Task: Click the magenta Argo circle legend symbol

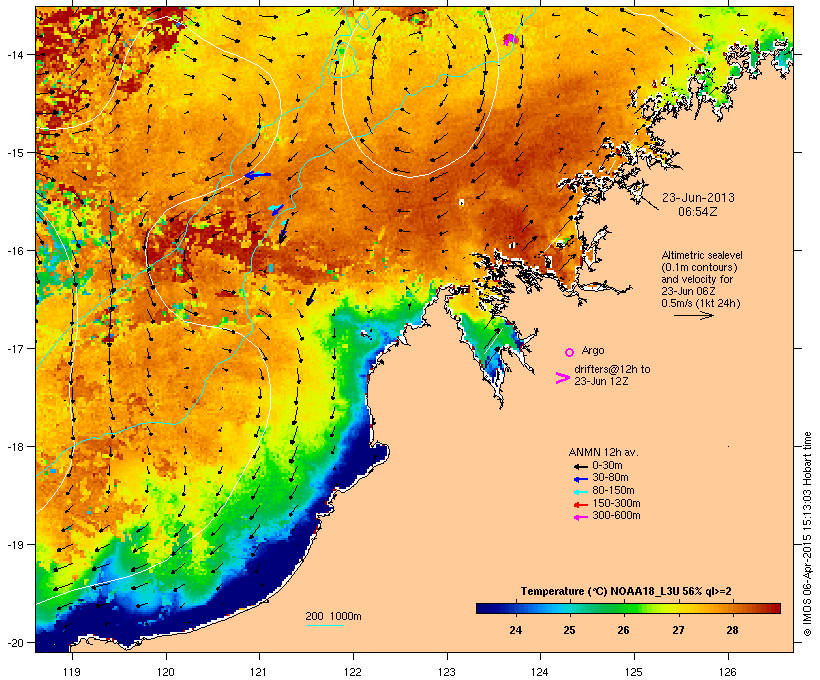Action: click(x=570, y=352)
